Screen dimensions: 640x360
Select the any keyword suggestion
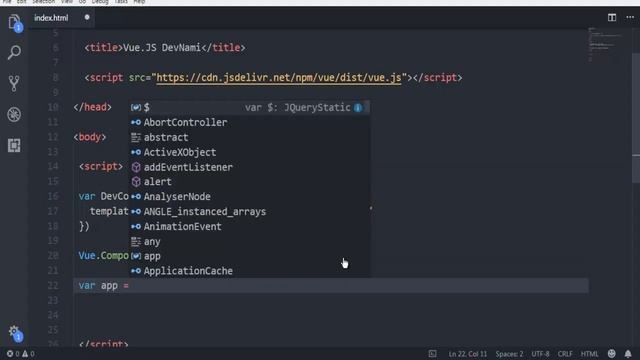(x=250, y=241)
